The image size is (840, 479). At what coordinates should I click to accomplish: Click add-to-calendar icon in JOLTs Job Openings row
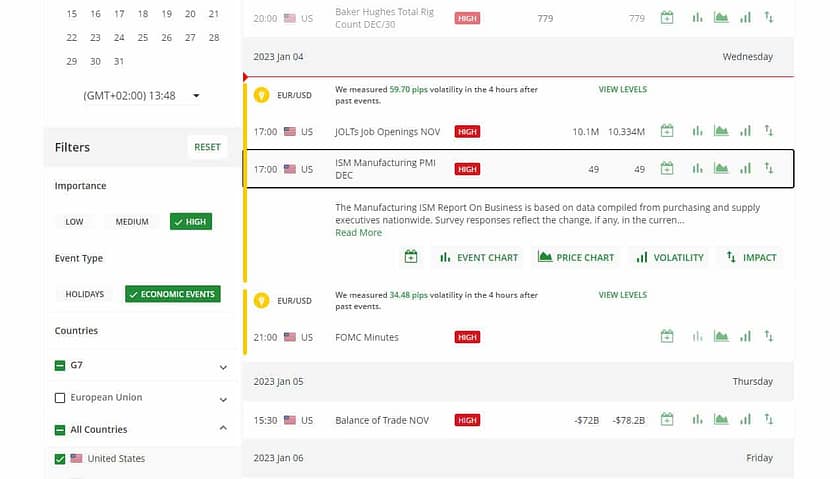(x=667, y=131)
